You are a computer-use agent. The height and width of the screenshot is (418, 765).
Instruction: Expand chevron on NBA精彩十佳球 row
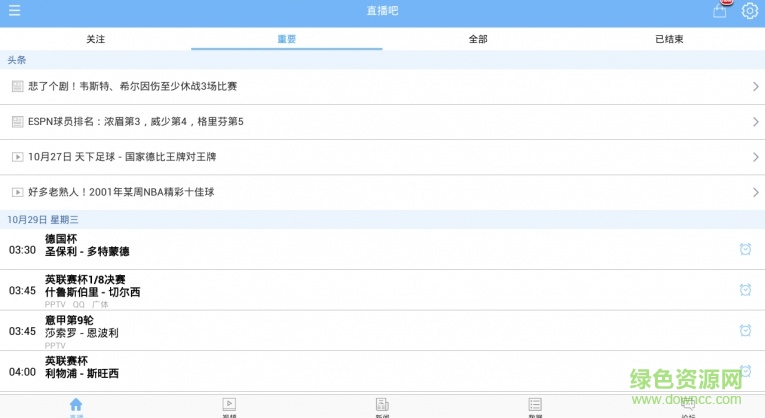click(755, 192)
